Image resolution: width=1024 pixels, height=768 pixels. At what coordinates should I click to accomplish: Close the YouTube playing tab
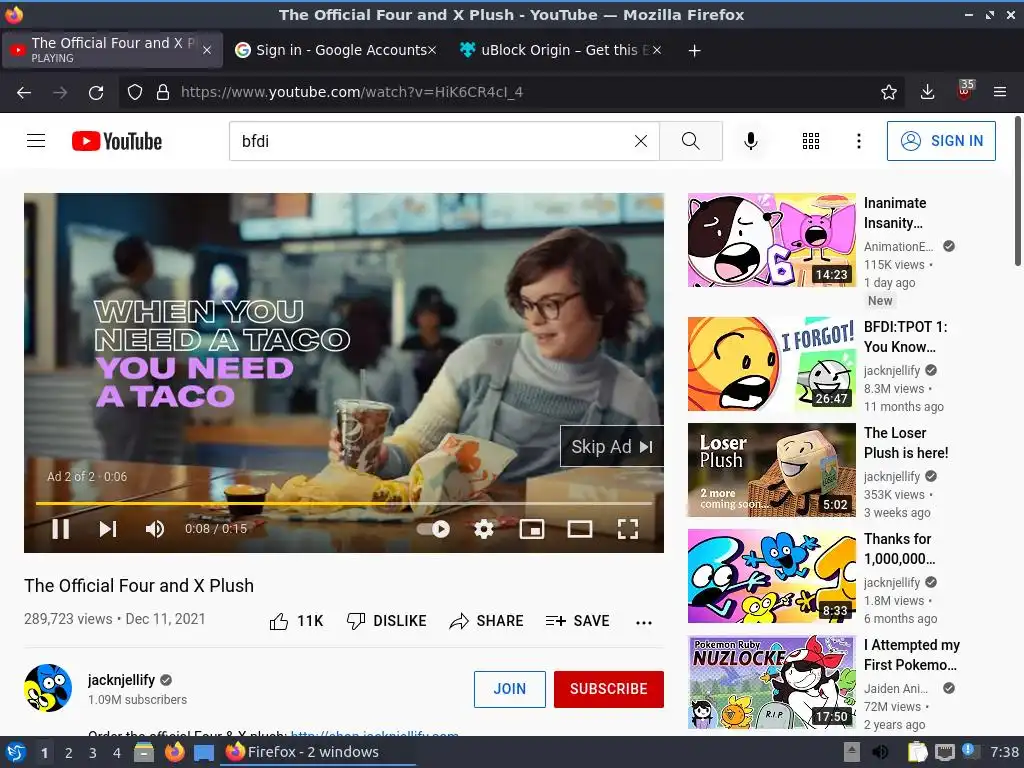(207, 50)
